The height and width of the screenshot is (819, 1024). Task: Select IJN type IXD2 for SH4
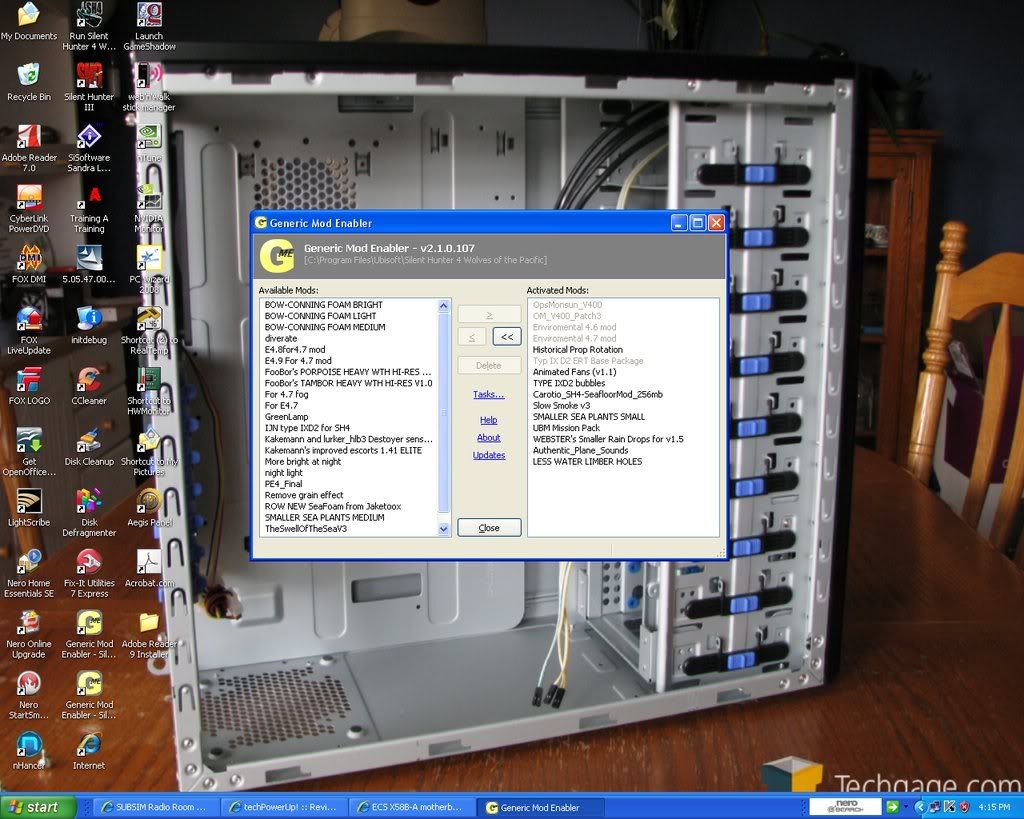click(x=307, y=428)
